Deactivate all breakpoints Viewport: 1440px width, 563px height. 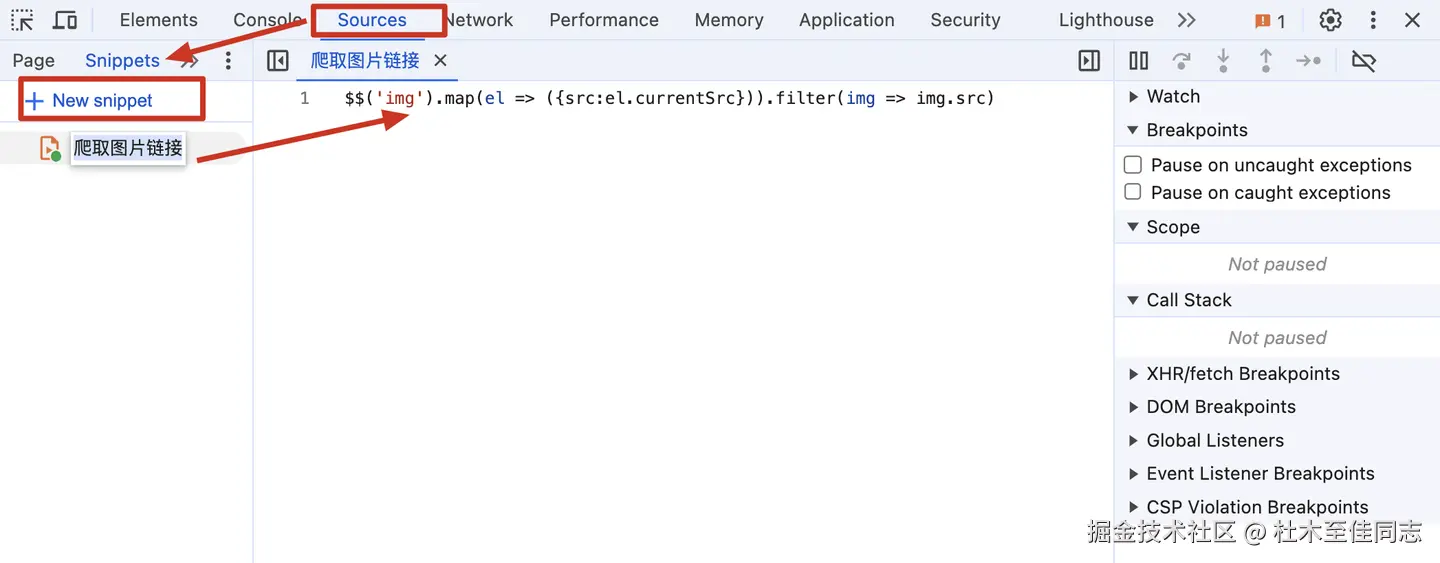[x=1363, y=61]
